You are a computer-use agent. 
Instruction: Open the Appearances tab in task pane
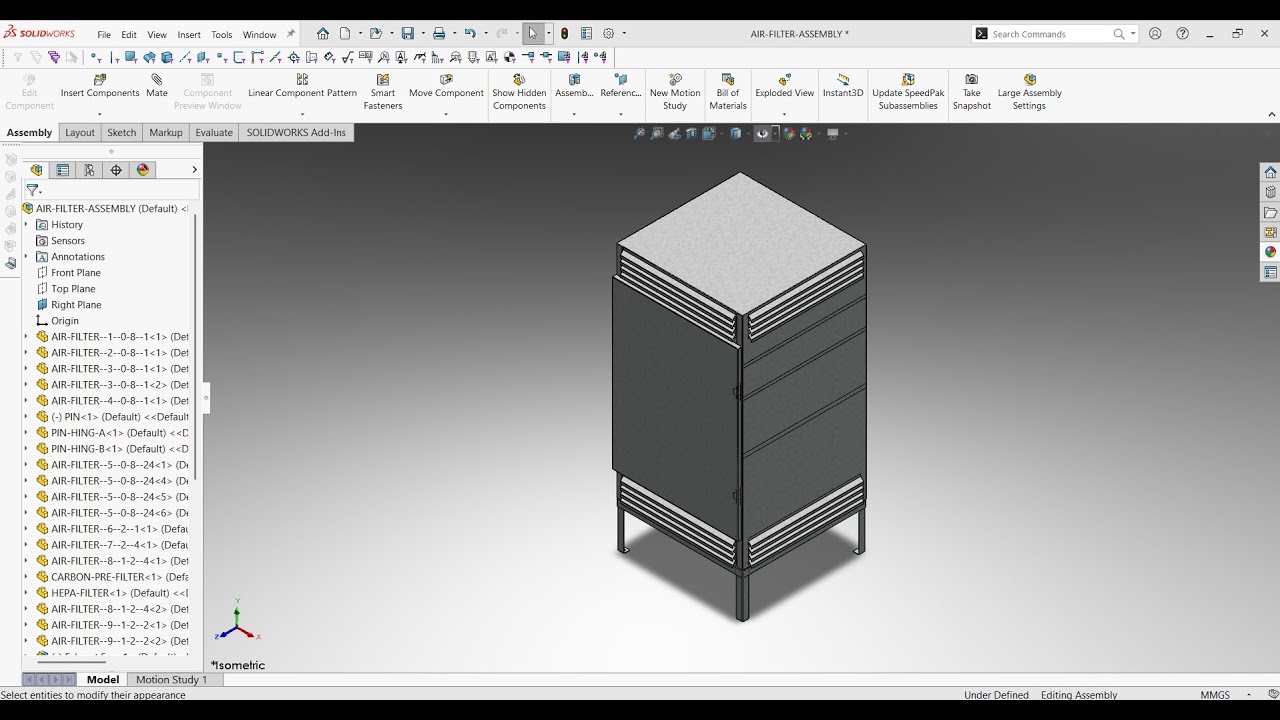(1270, 252)
